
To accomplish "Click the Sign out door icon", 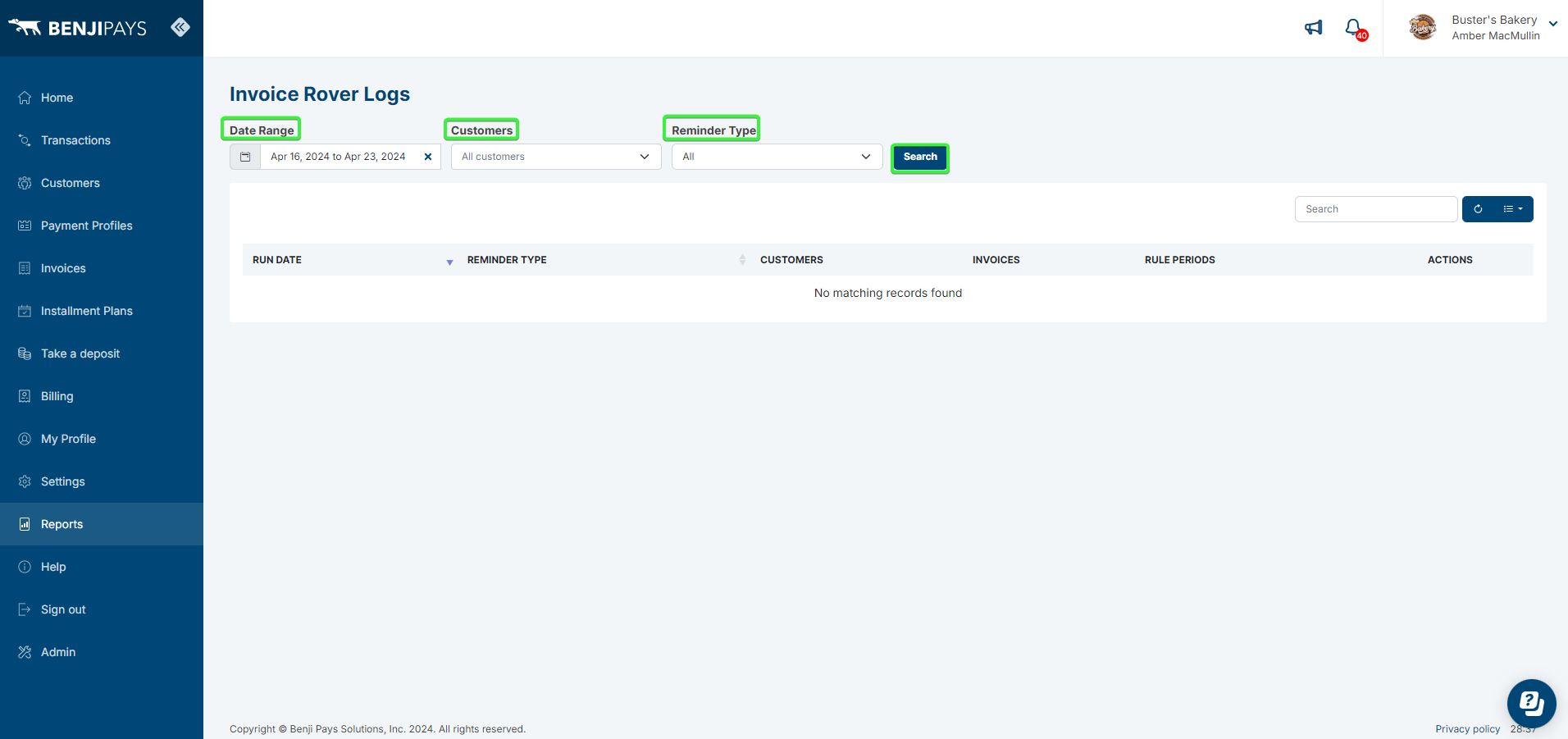I will pos(25,609).
